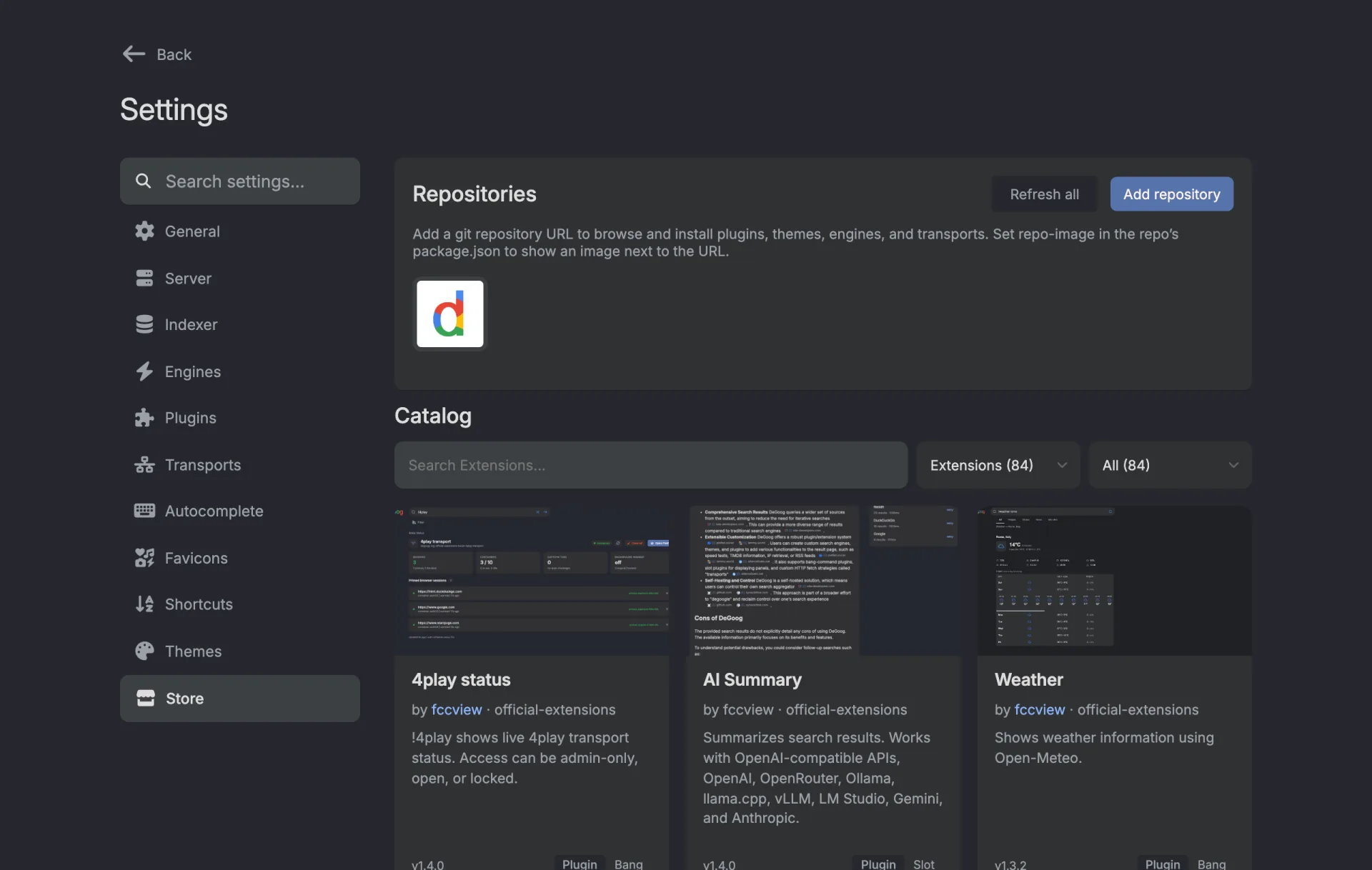Open the AI Summary screenshot thumbnail

(823, 580)
